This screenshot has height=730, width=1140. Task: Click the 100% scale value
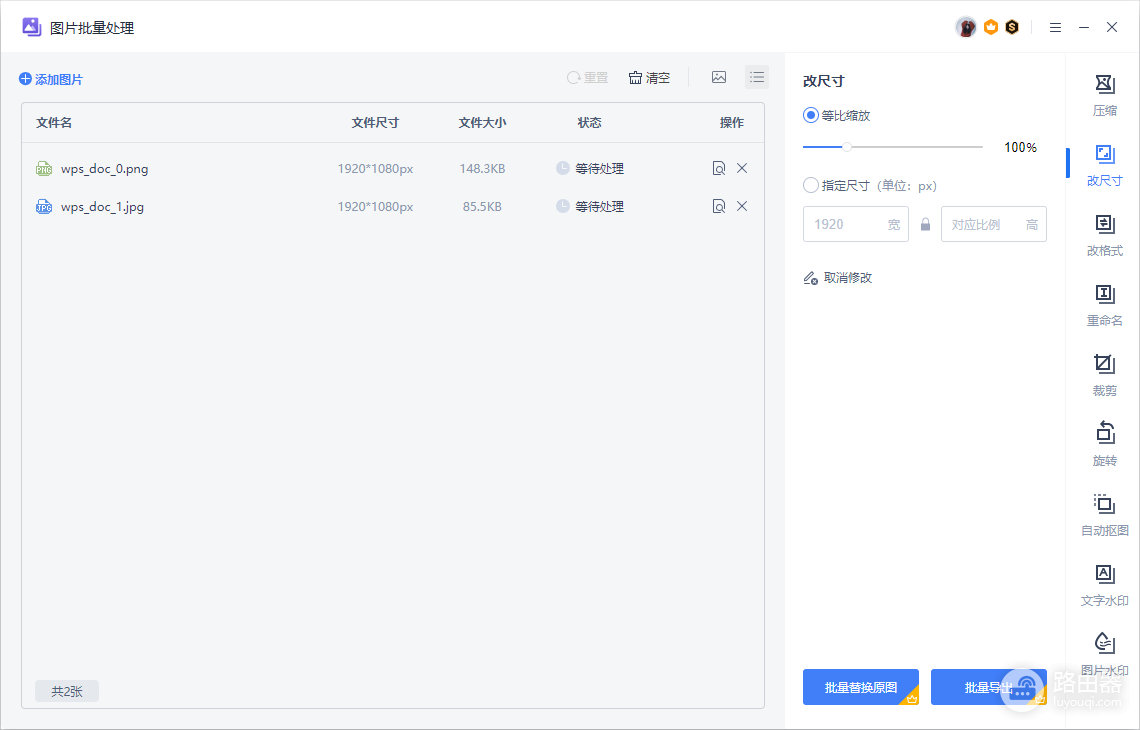(1020, 147)
